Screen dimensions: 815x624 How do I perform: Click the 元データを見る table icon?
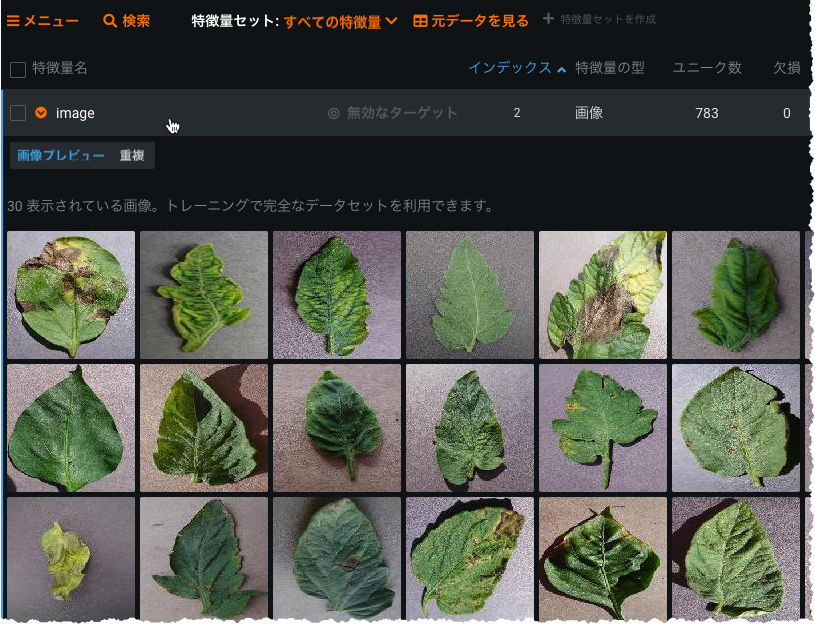coord(420,20)
